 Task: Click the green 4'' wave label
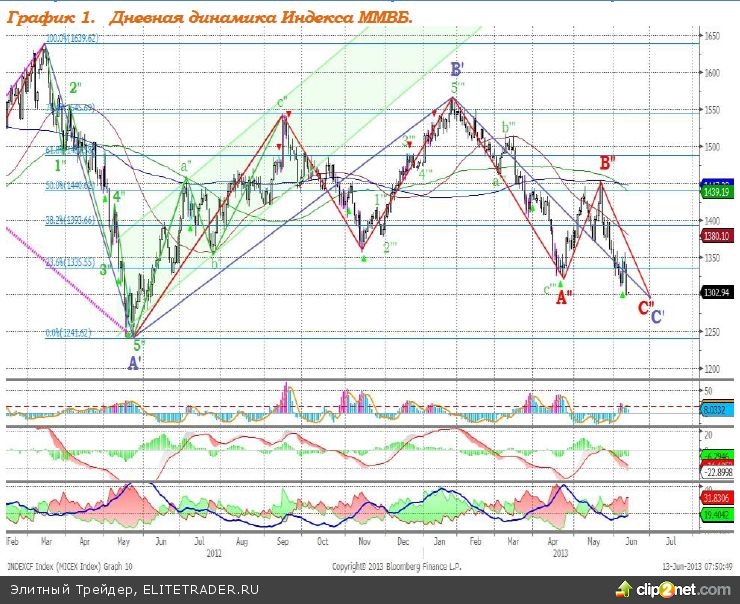click(117, 197)
